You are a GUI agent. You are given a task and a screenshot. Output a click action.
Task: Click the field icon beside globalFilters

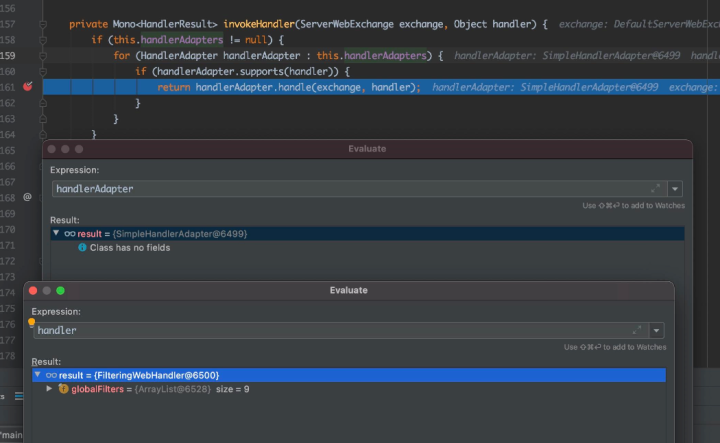pos(63,389)
